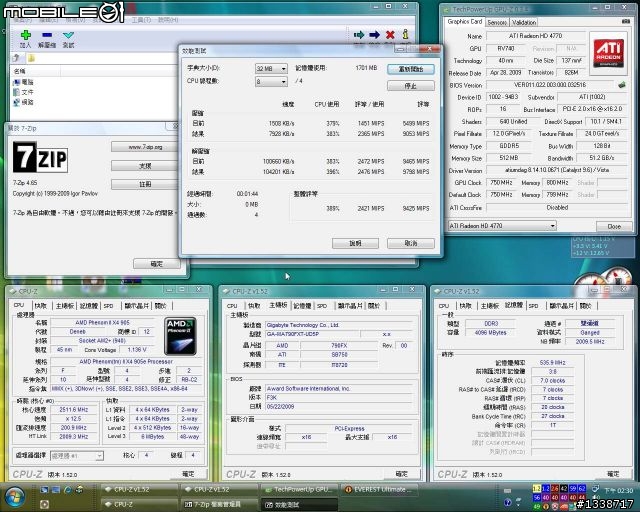Image resolution: width=640 pixels, height=512 pixels.
Task: Click the Name (名稱) column header in 7-Zip
Action: (36, 71)
